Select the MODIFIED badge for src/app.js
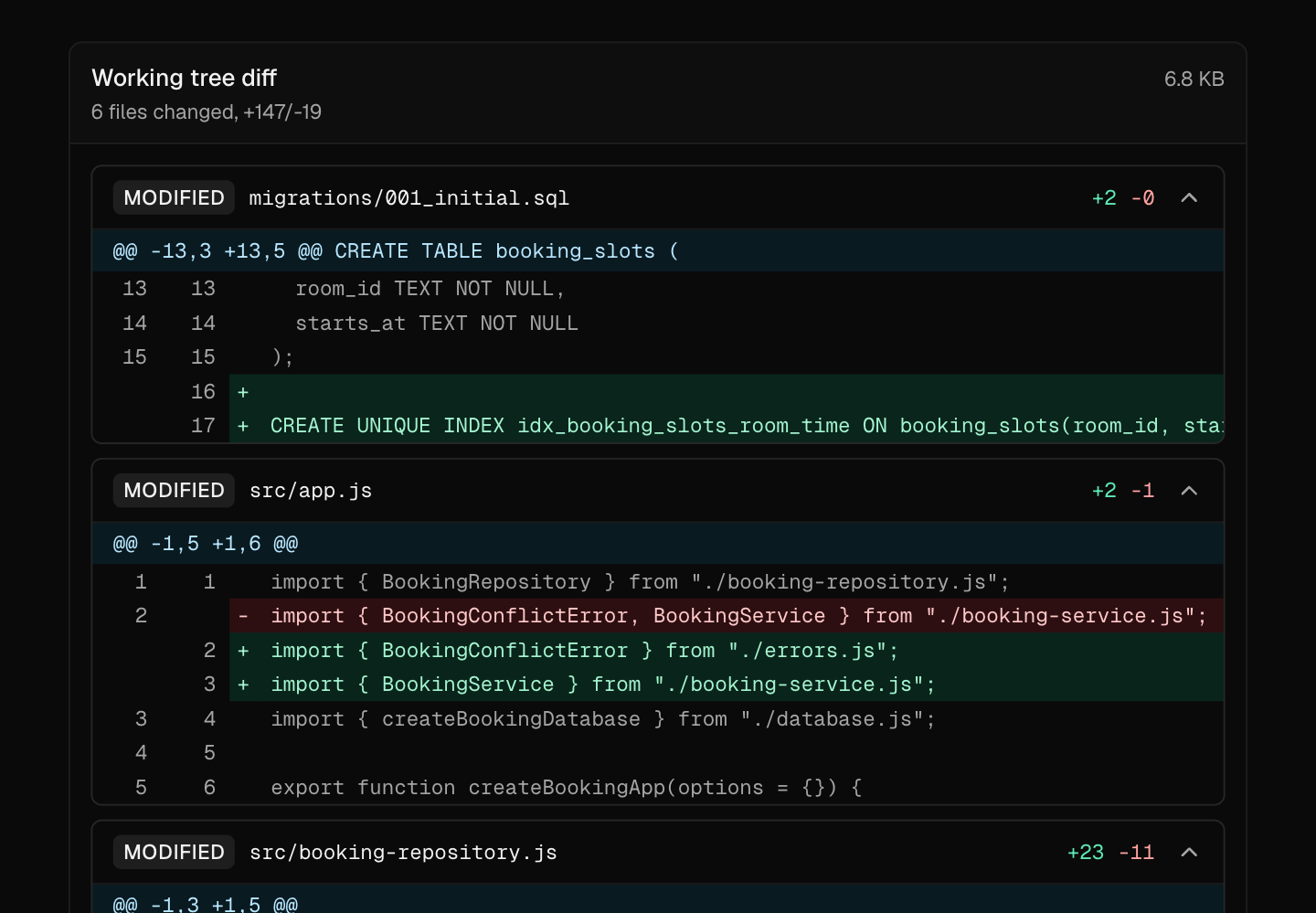This screenshot has height=913, width=1316. coord(174,491)
